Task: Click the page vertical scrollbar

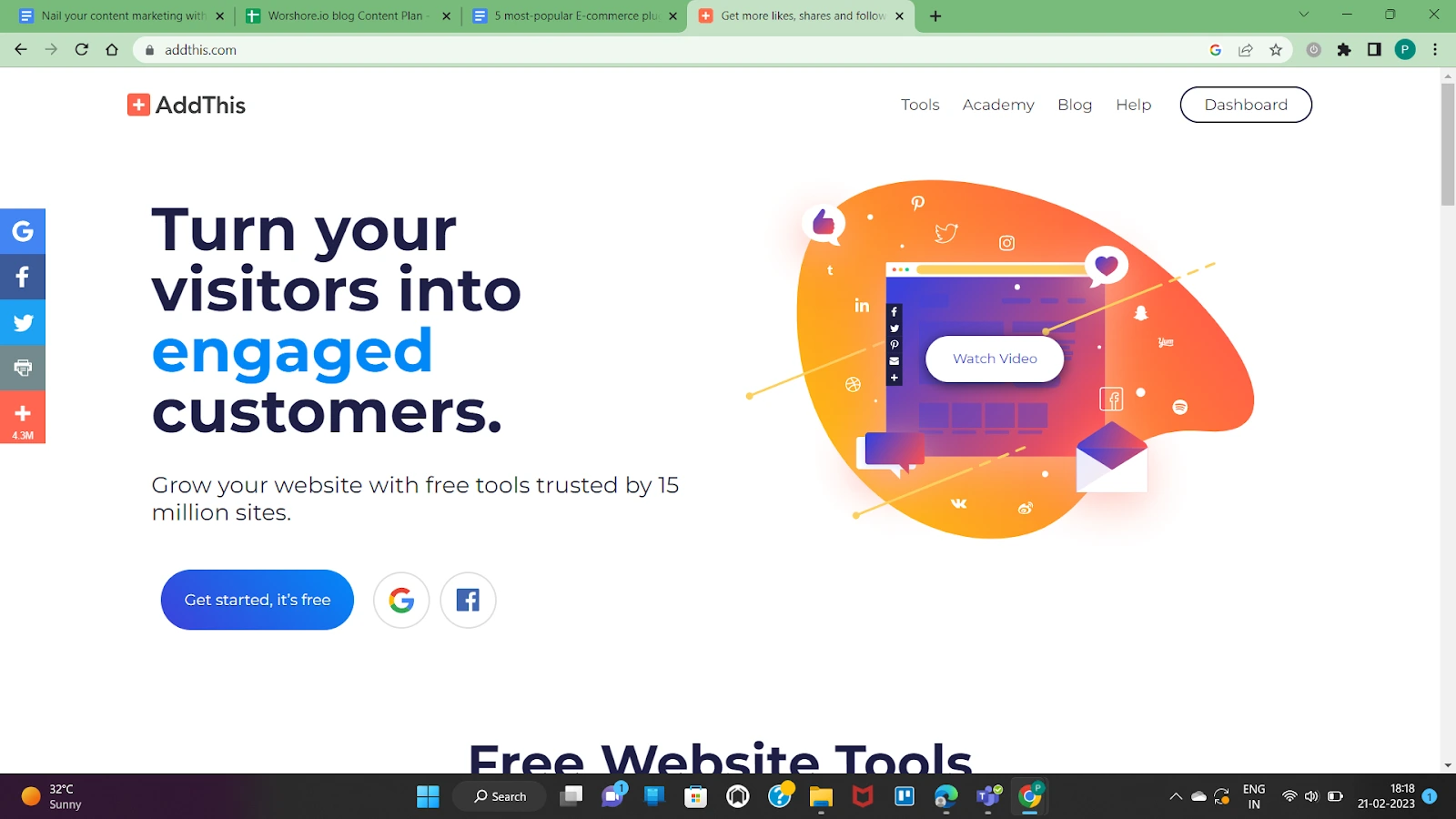Action: click(x=1448, y=419)
